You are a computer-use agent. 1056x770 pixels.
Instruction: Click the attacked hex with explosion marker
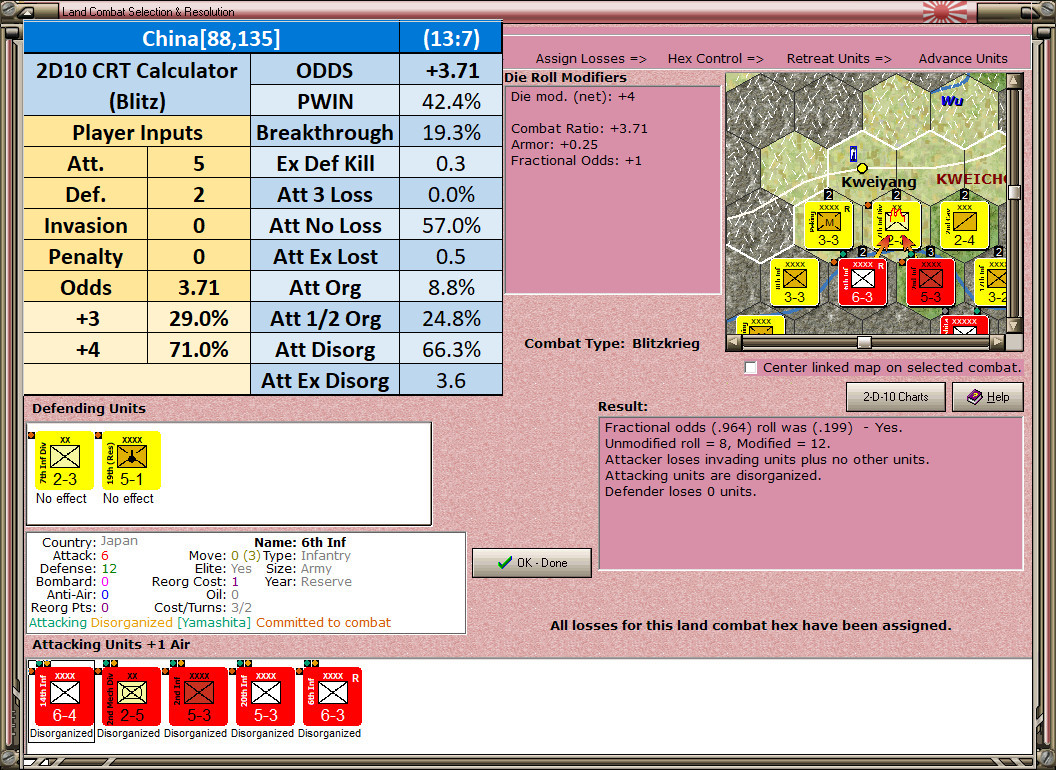click(896, 225)
